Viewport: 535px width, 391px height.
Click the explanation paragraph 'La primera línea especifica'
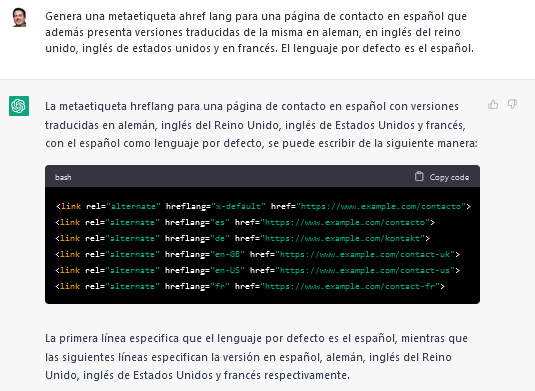click(256, 357)
